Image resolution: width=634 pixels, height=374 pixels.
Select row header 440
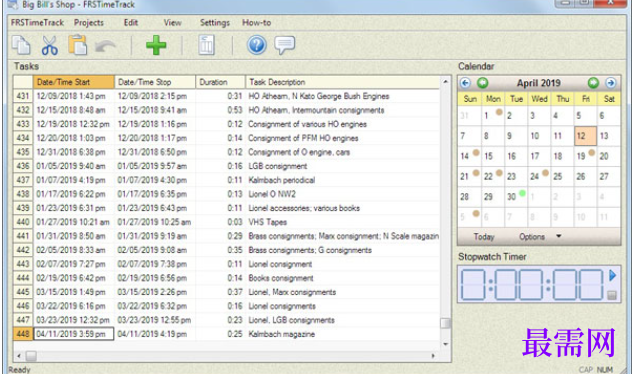click(23, 222)
